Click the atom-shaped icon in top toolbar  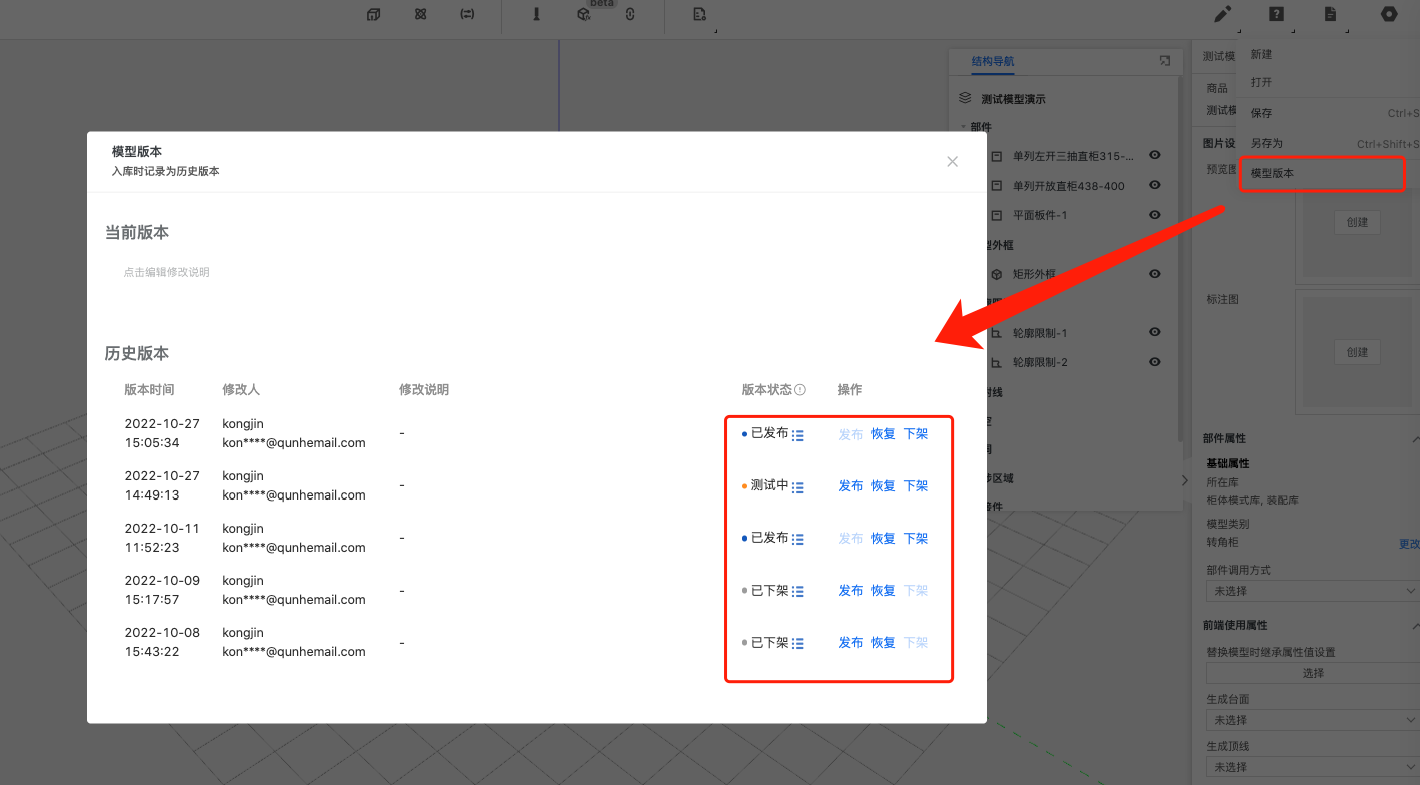pos(421,14)
